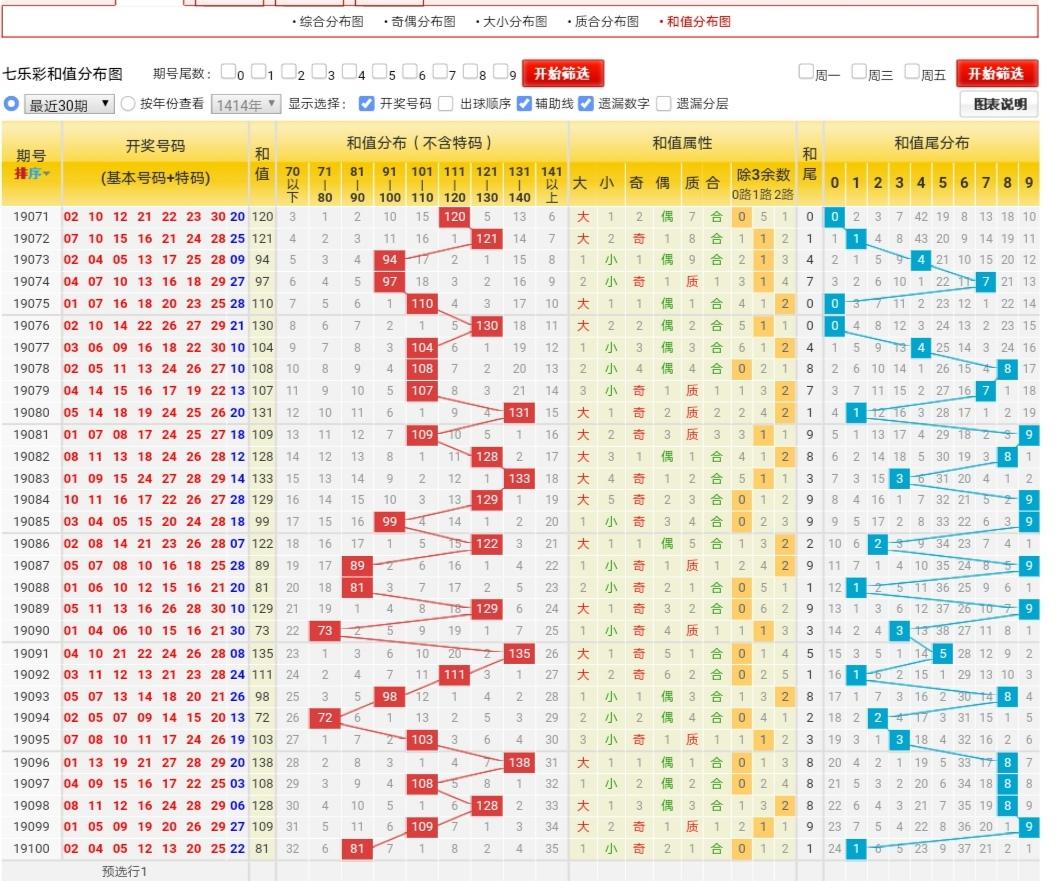Screen dimensions: 1062x881
Task: Switch to 质合分布图 tab
Action: click(x=607, y=22)
